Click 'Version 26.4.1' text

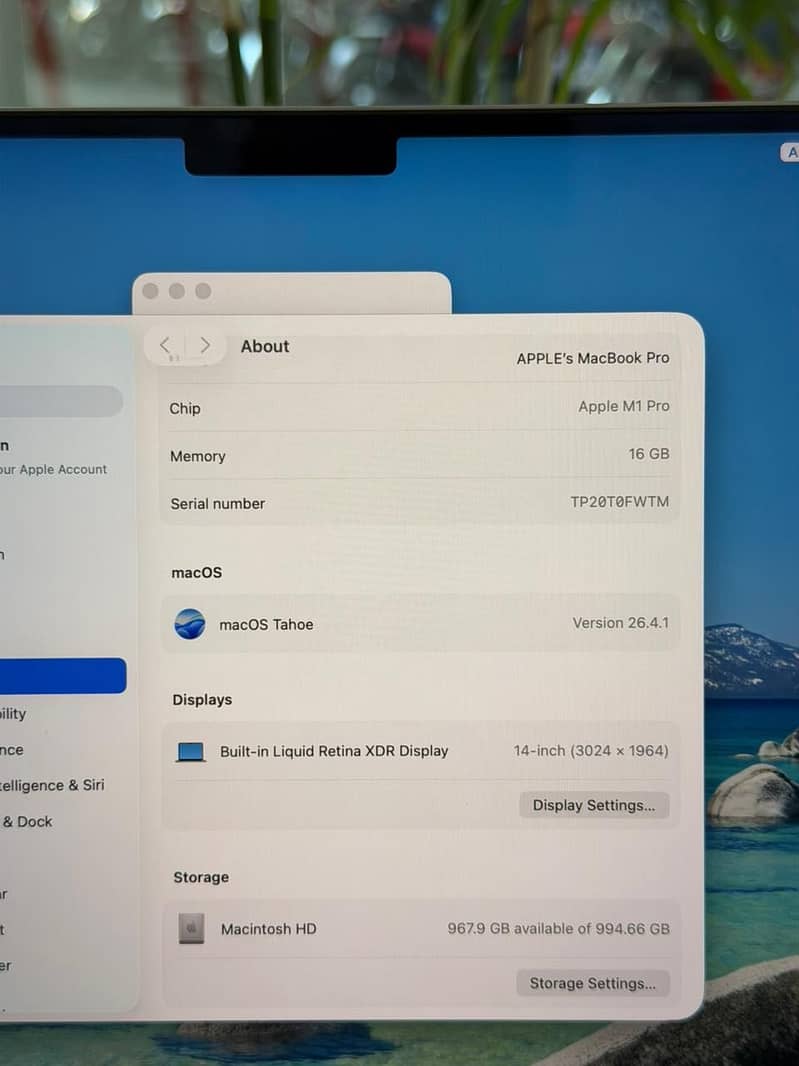(x=620, y=623)
